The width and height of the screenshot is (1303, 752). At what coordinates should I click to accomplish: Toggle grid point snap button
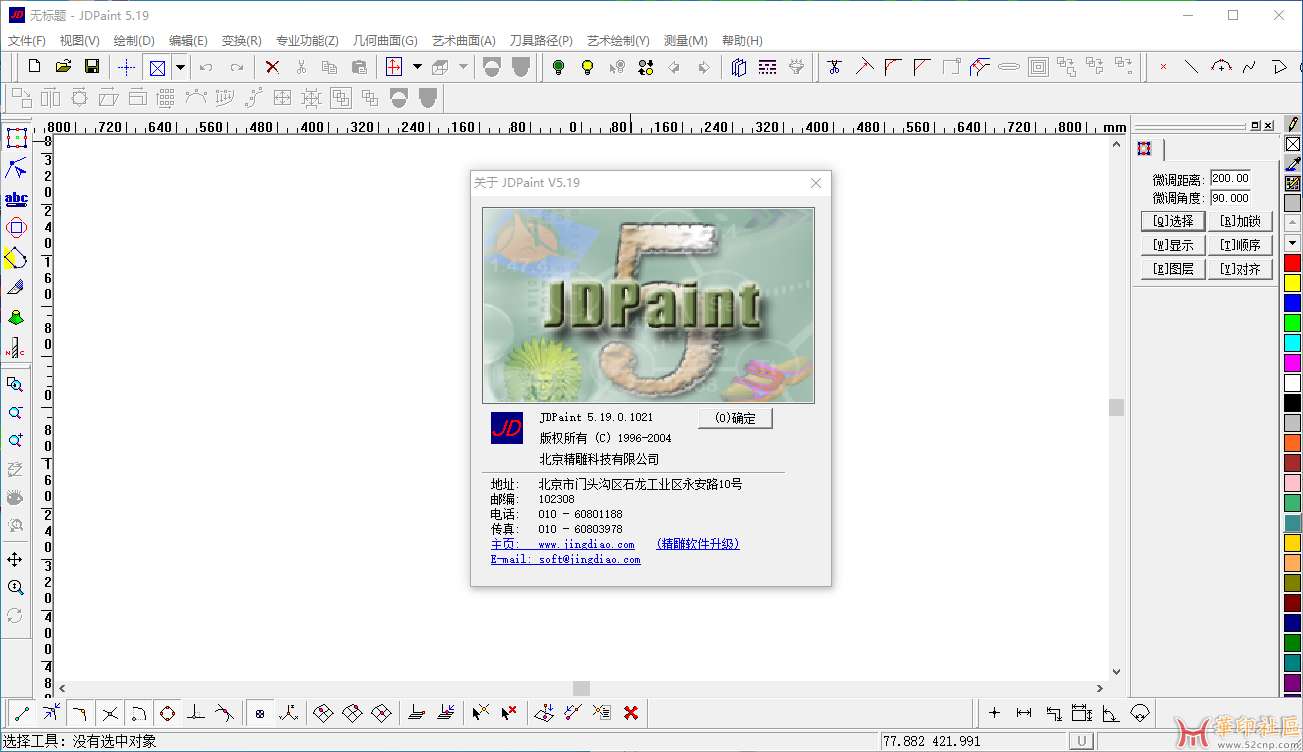click(x=259, y=713)
